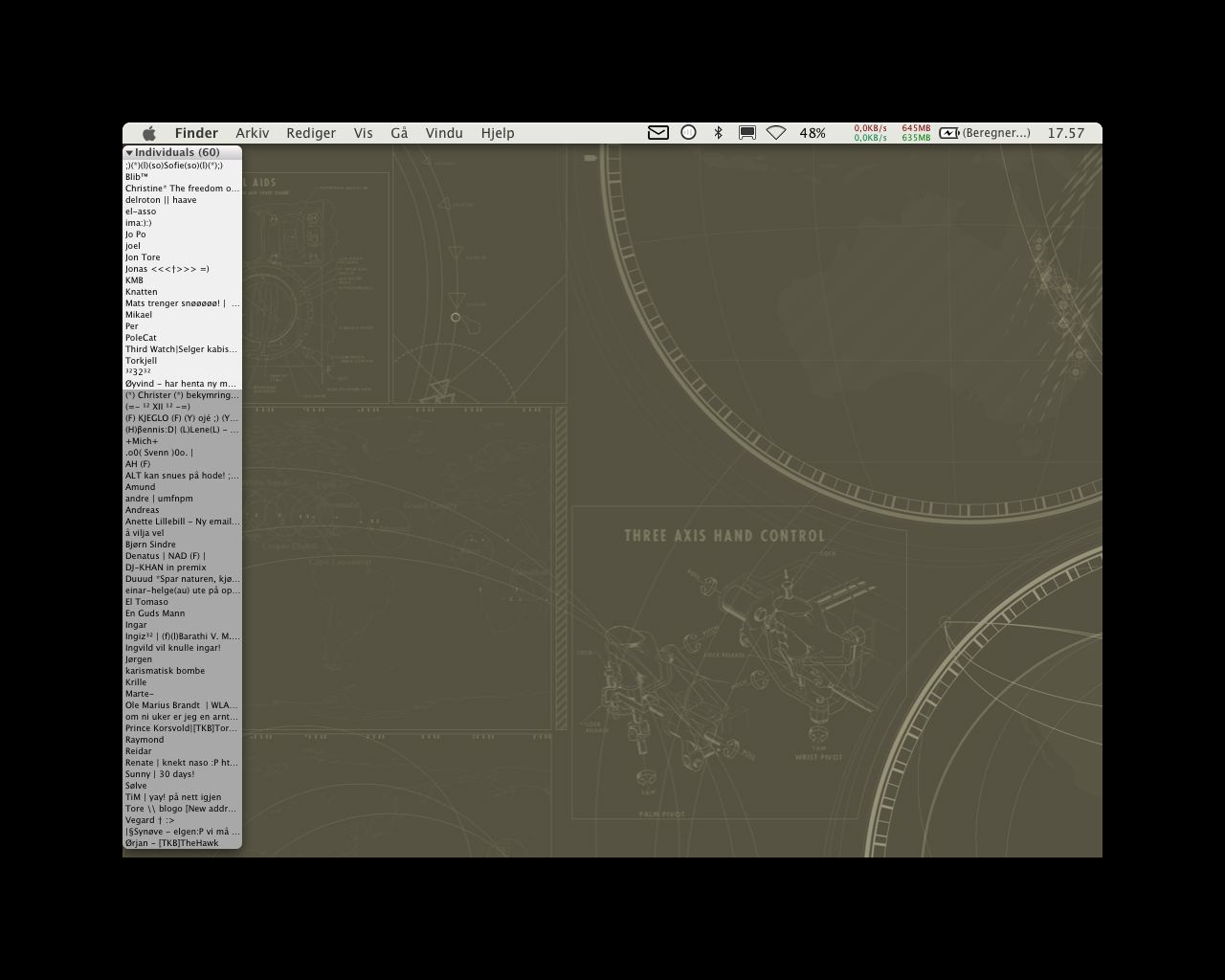The width and height of the screenshot is (1225, 980).
Task: Select contact delroton || haave
Action: tap(182, 200)
